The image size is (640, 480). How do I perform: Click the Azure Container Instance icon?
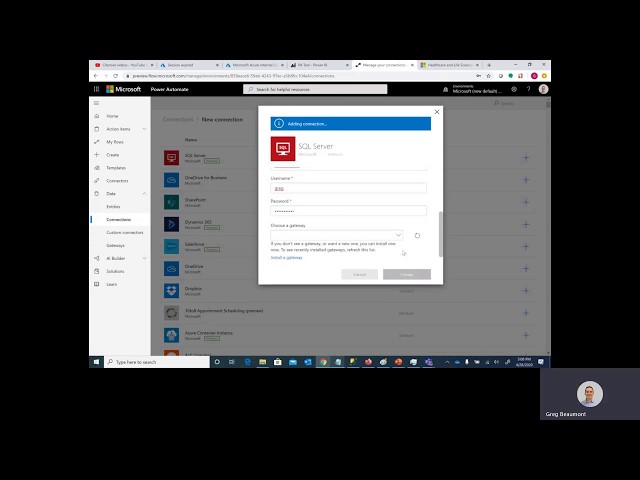click(x=171, y=335)
